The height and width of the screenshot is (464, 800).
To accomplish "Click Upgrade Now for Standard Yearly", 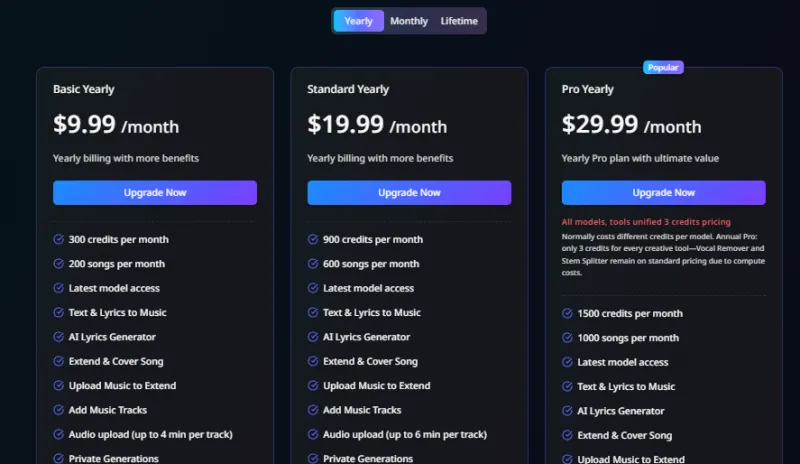I will coord(409,193).
